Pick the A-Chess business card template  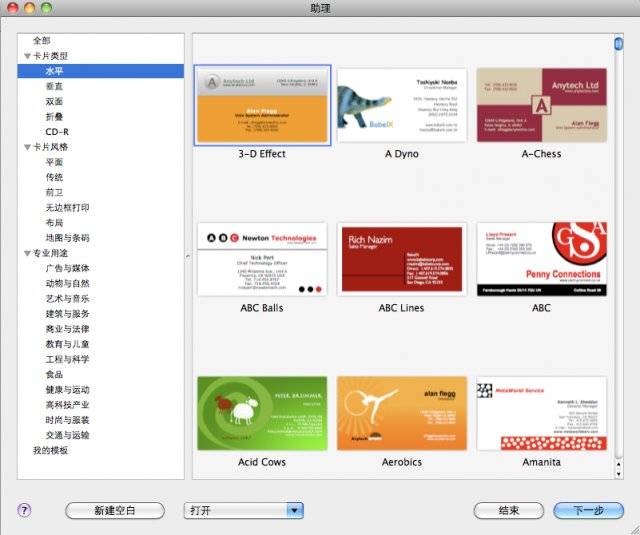(x=541, y=106)
